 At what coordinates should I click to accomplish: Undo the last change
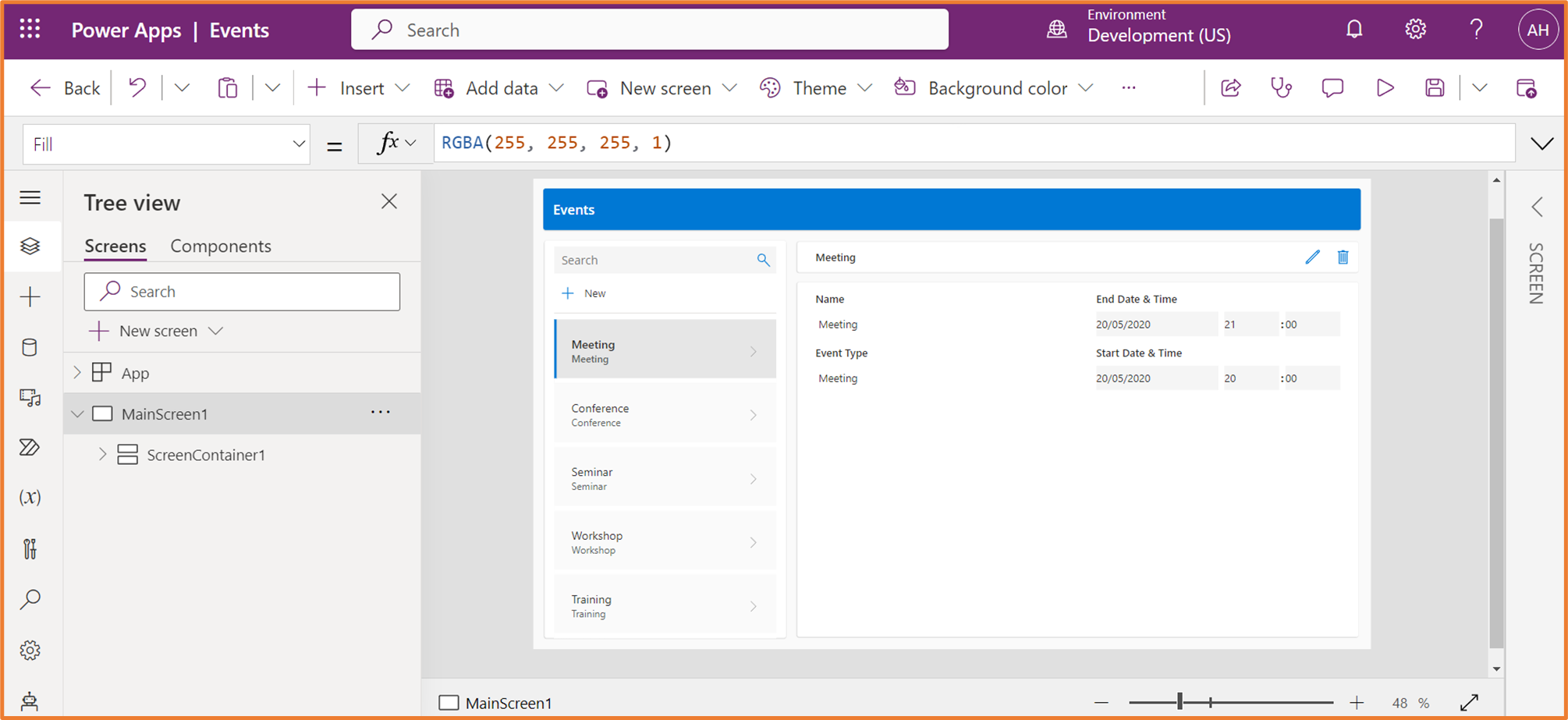pyautogui.click(x=137, y=87)
